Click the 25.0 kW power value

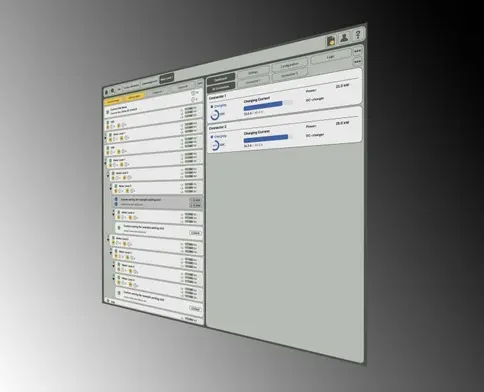[342, 123]
